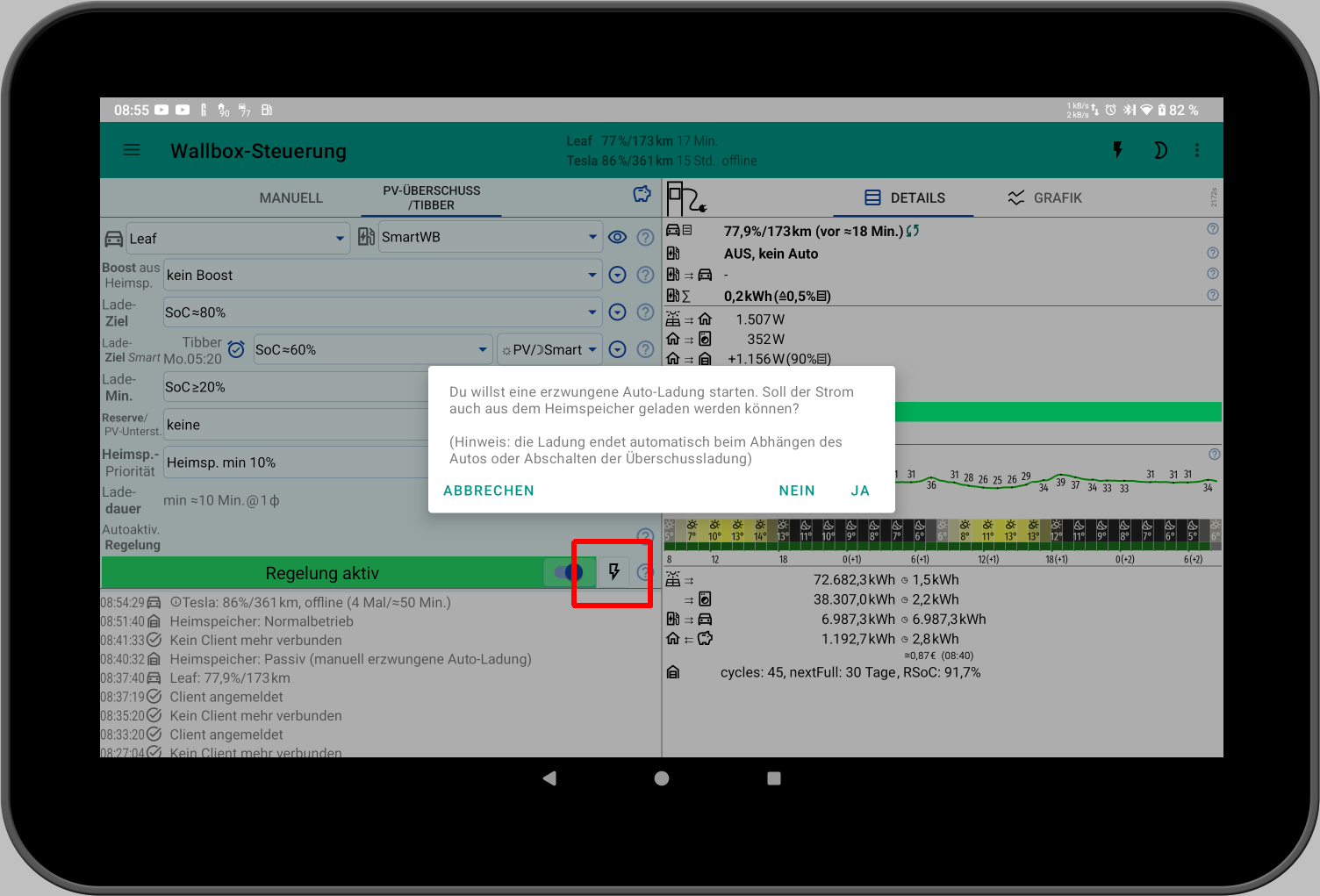The image size is (1320, 896).
Task: Expand the circular chevron next to kein Boost
Action: 617,275
